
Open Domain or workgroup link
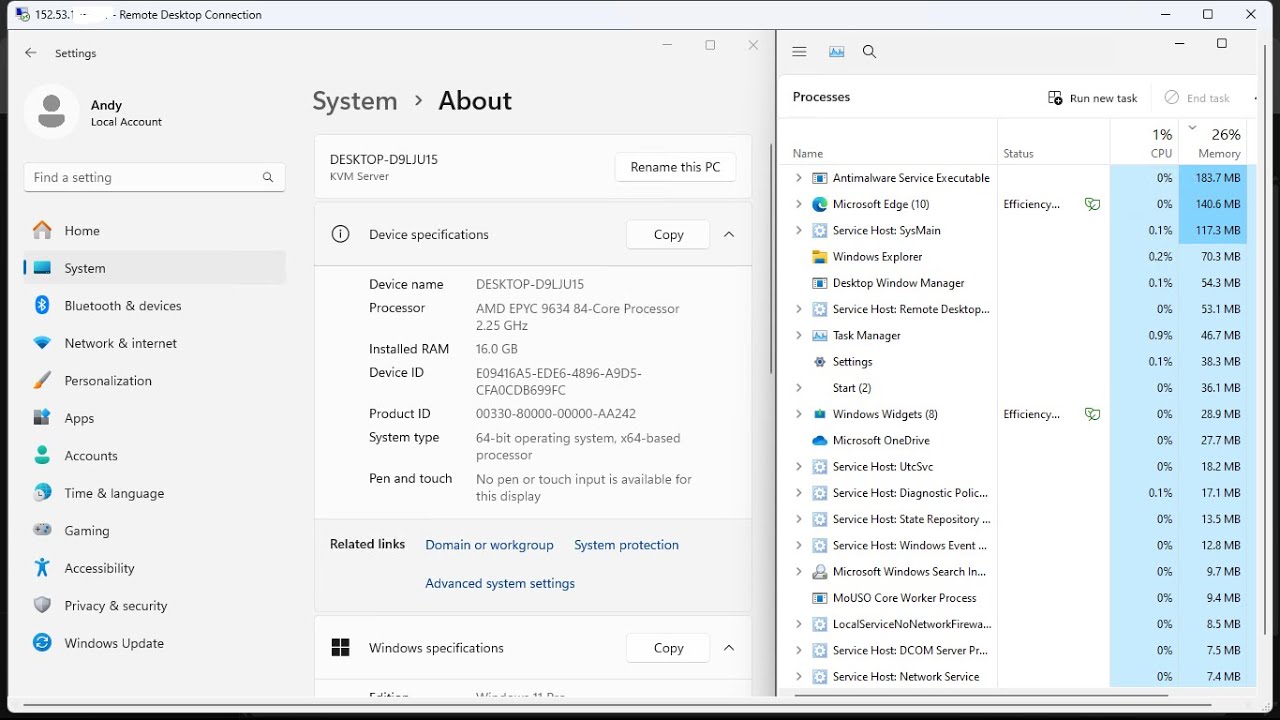click(489, 545)
